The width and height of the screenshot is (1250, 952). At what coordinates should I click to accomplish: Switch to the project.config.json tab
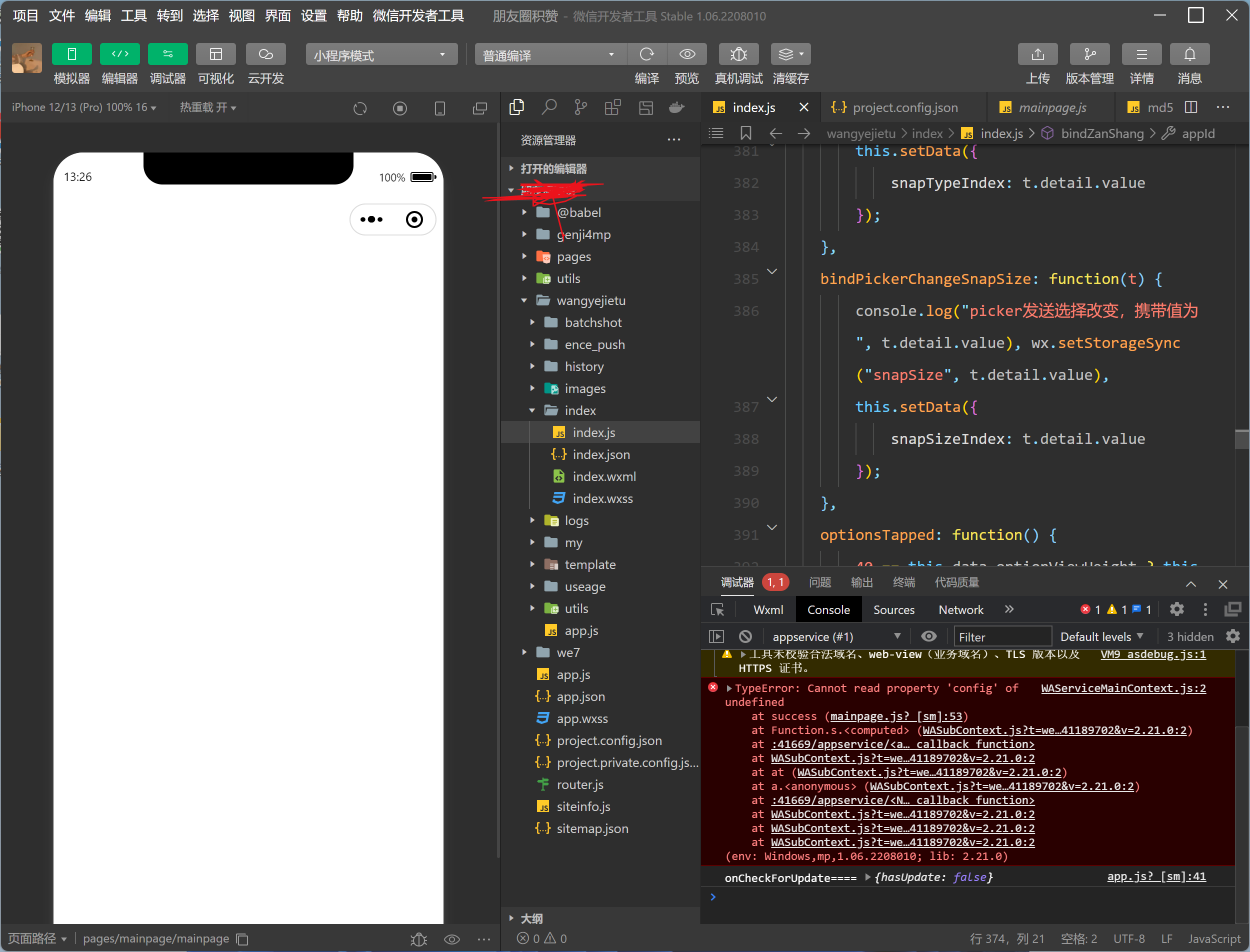click(904, 107)
